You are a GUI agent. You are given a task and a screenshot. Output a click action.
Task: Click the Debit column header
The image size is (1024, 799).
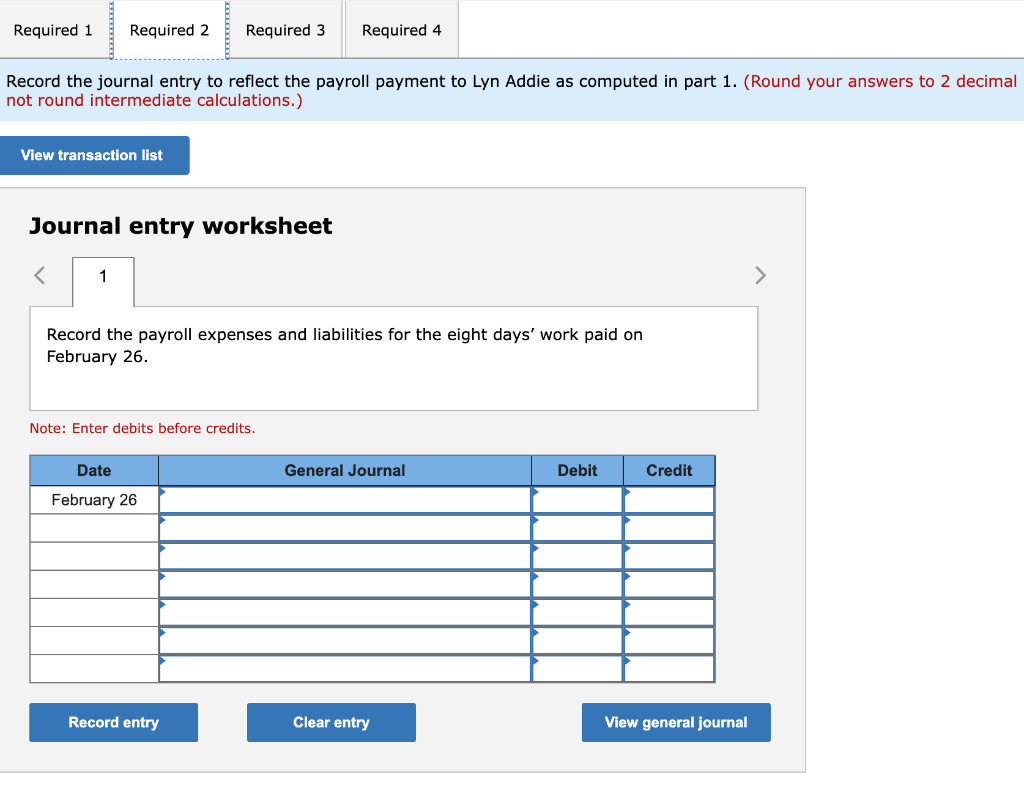tap(577, 470)
